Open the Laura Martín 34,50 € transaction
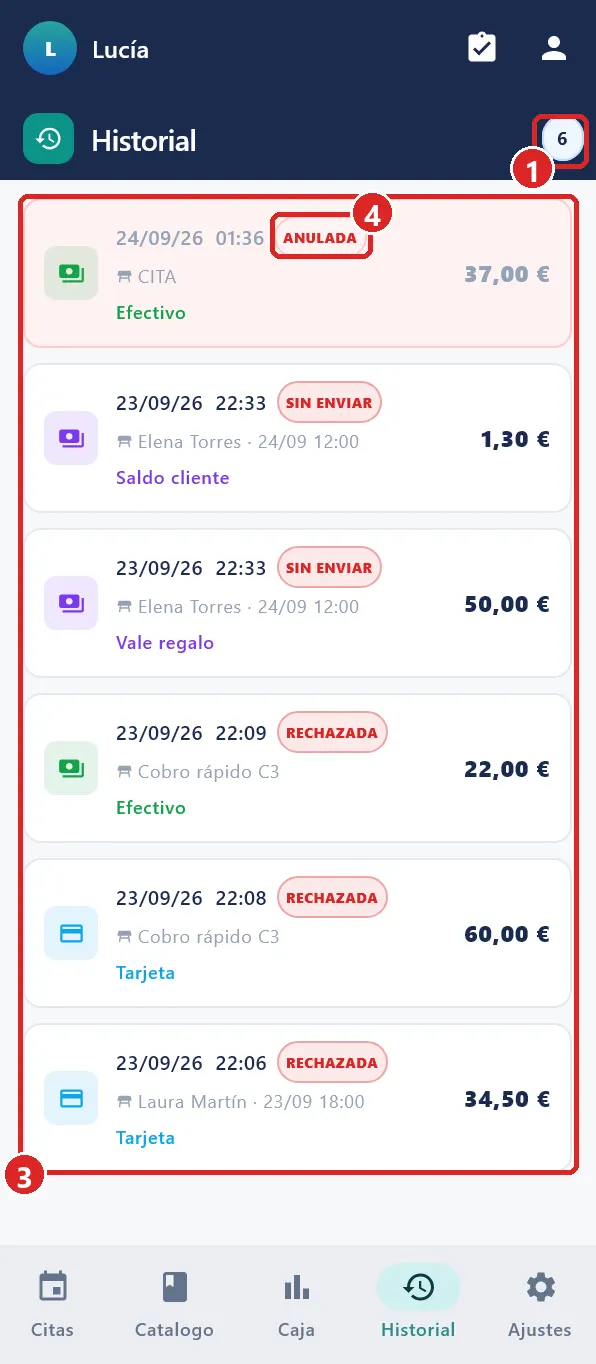596x1364 pixels. (298, 1097)
